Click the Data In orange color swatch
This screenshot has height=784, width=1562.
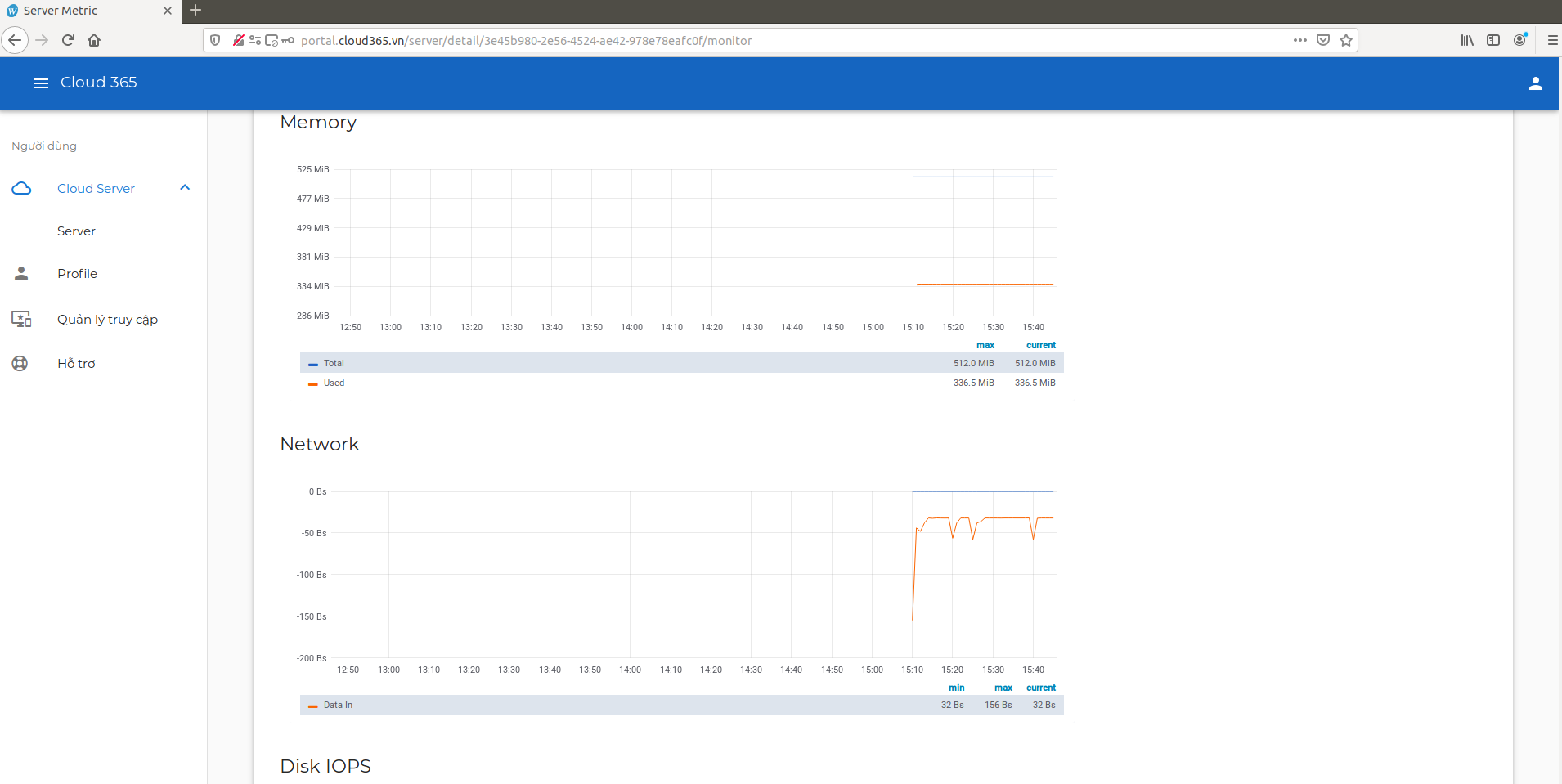click(x=312, y=706)
